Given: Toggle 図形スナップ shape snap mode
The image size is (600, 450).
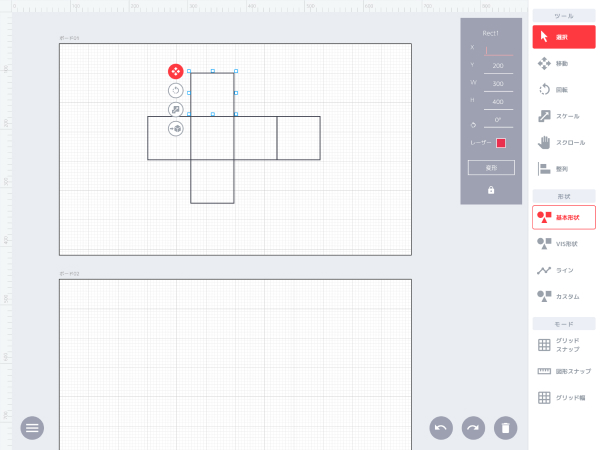Looking at the screenshot, I should point(563,371).
